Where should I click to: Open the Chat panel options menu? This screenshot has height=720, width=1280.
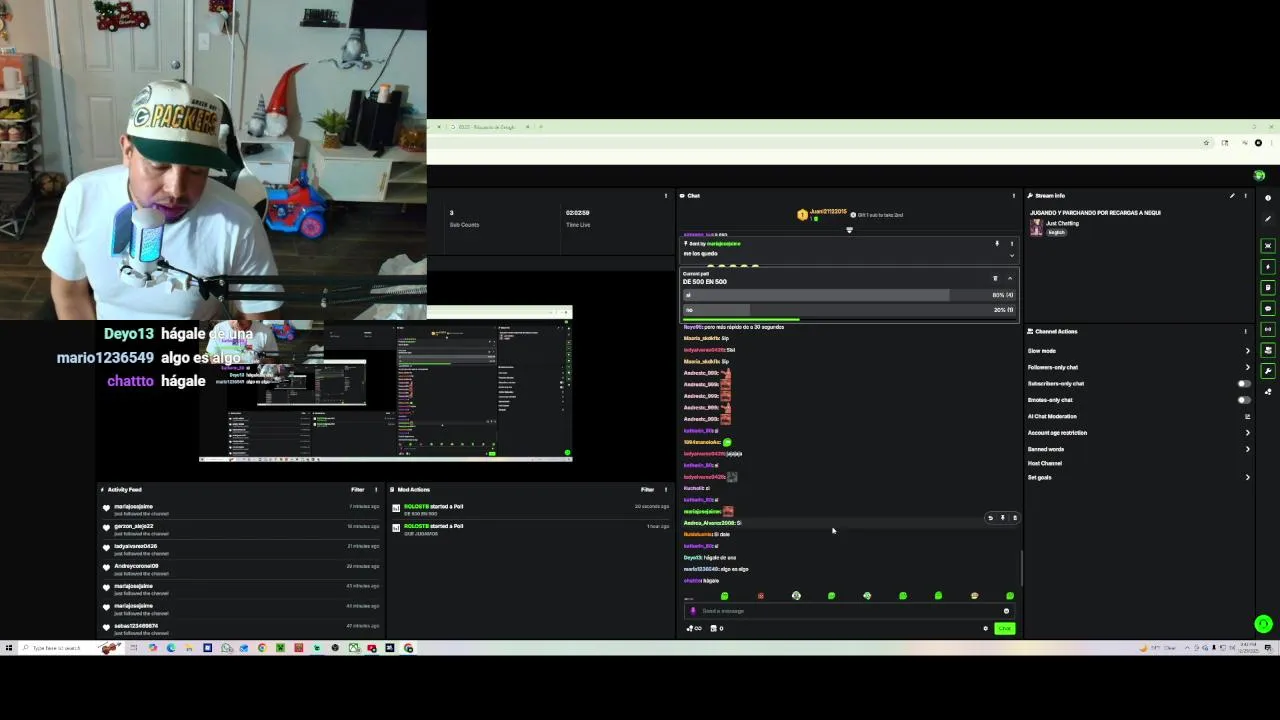point(1013,196)
